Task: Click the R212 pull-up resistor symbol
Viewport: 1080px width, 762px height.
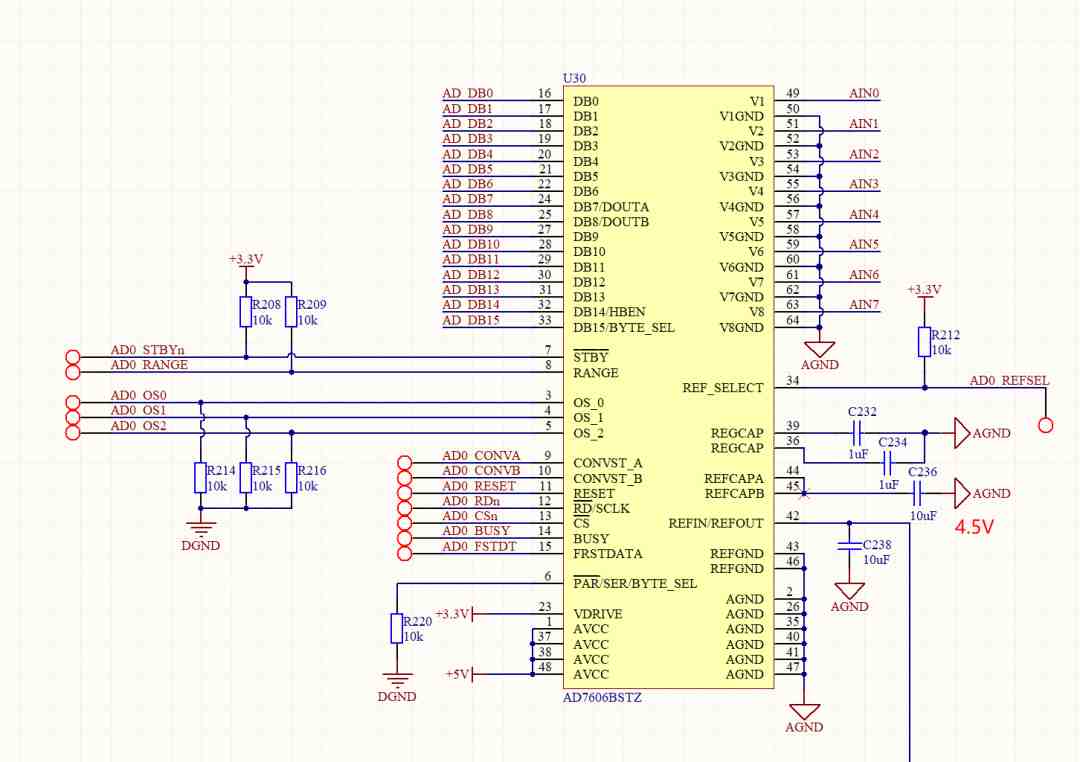Action: [x=924, y=342]
